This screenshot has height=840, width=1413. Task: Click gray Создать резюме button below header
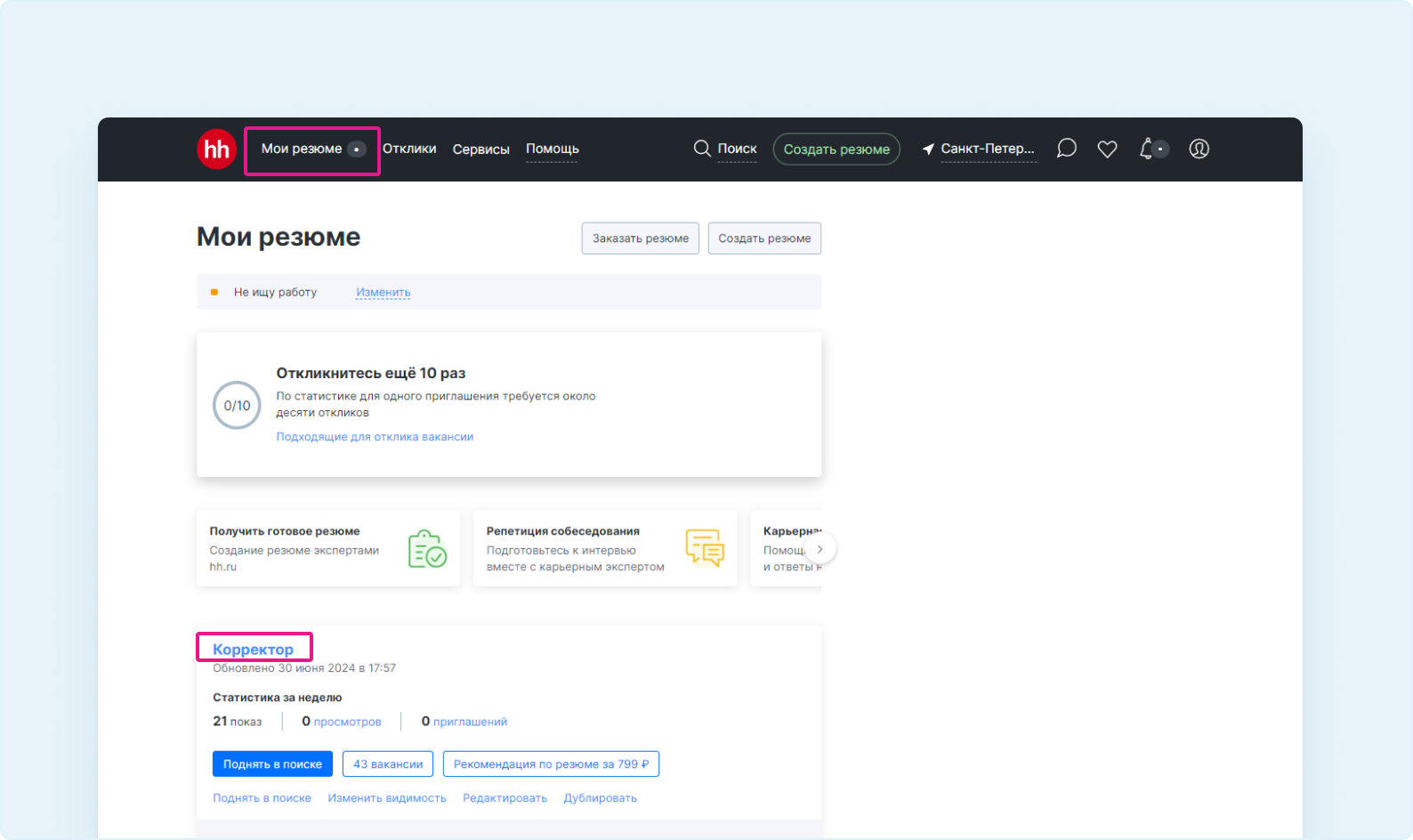tap(764, 238)
